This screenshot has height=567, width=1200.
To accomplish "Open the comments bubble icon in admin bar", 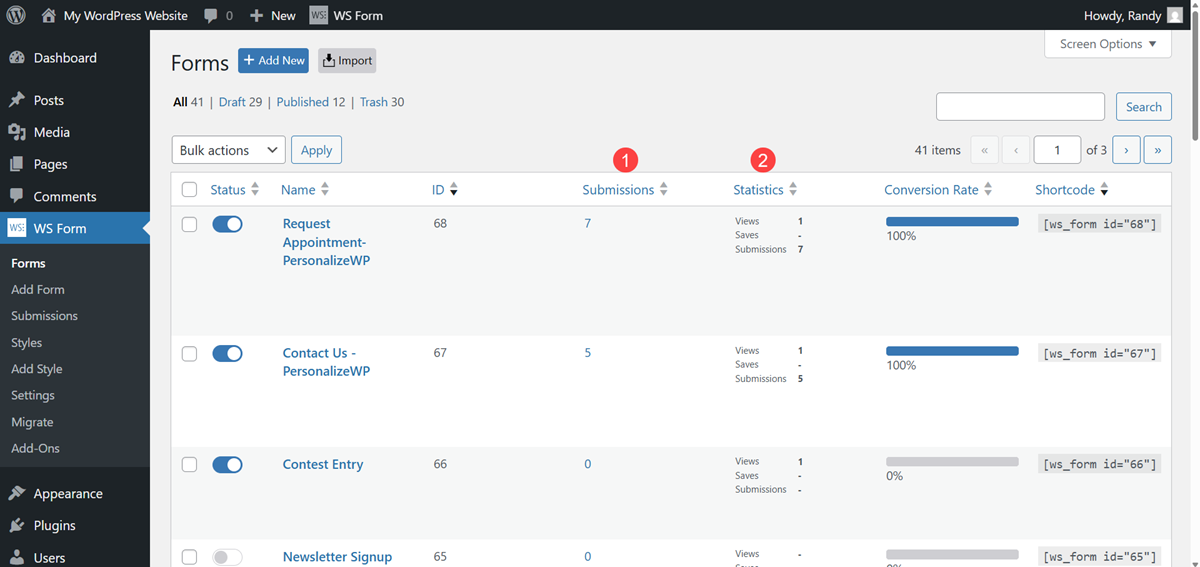I will coord(210,16).
